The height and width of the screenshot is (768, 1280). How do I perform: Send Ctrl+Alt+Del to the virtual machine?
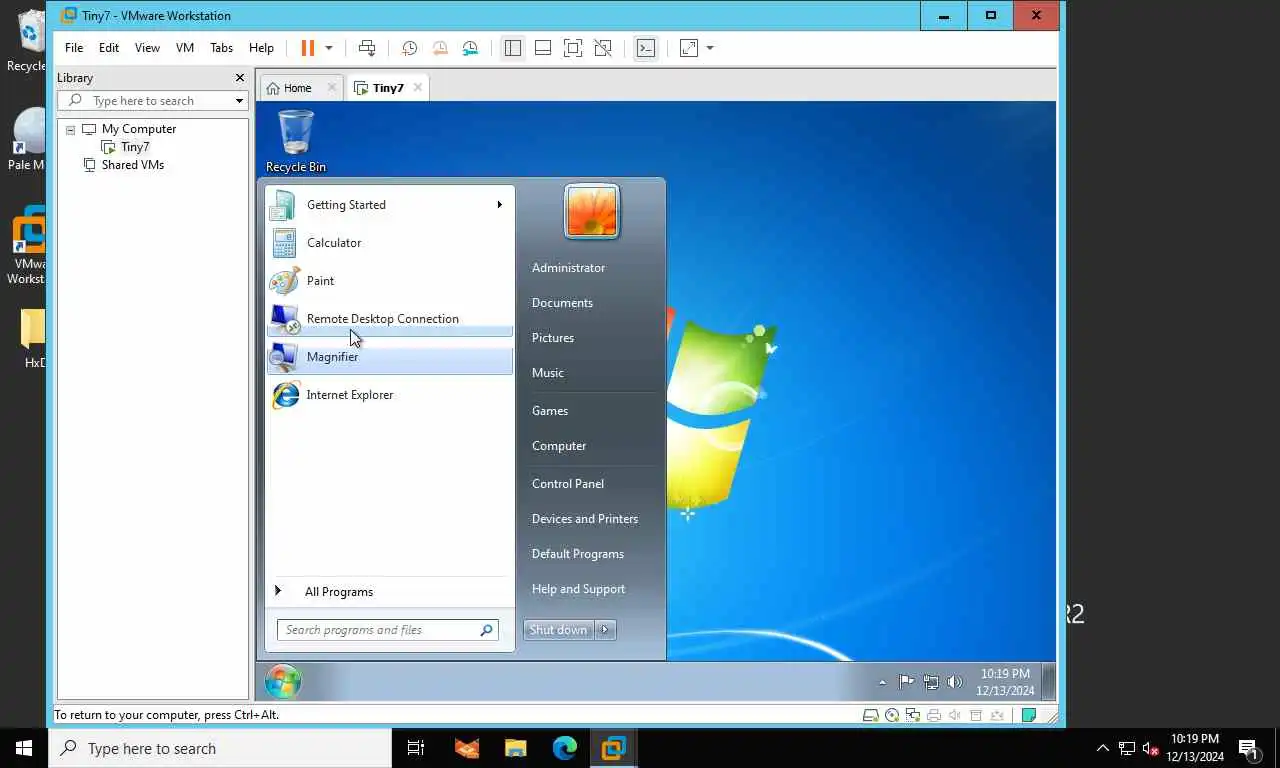pyautogui.click(x=367, y=48)
